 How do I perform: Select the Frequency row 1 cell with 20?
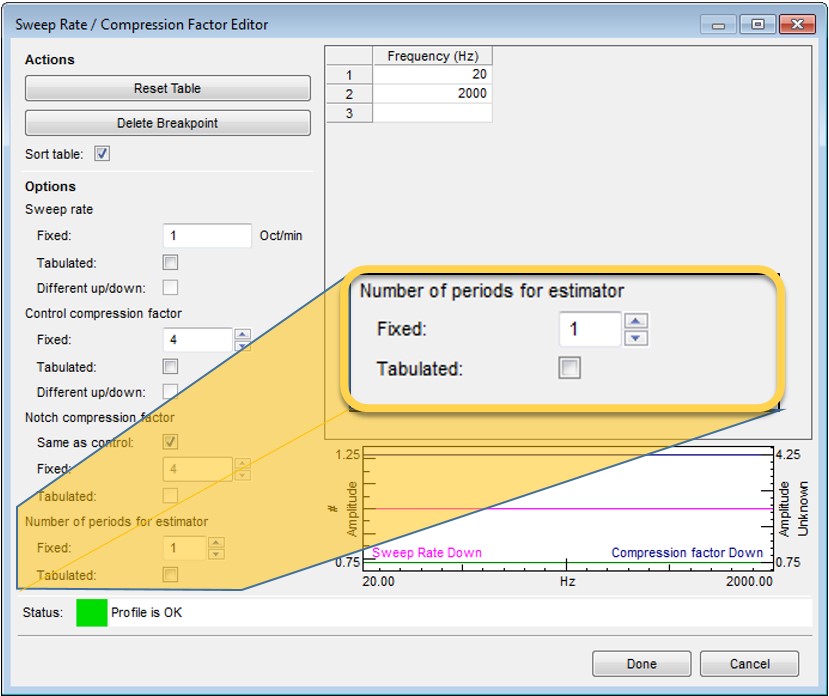(x=432, y=75)
